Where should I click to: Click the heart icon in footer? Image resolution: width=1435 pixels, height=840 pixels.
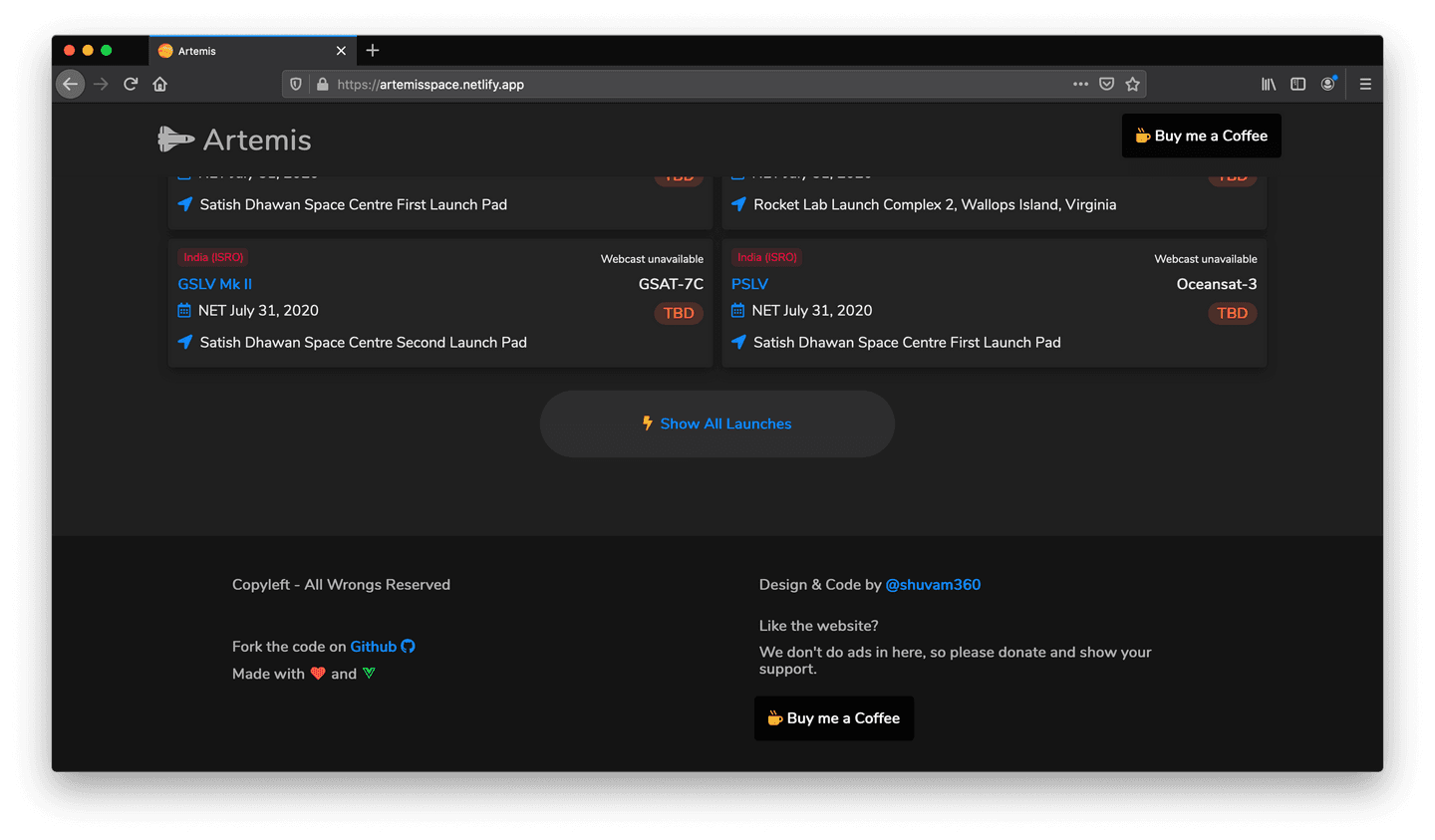pyautogui.click(x=318, y=674)
